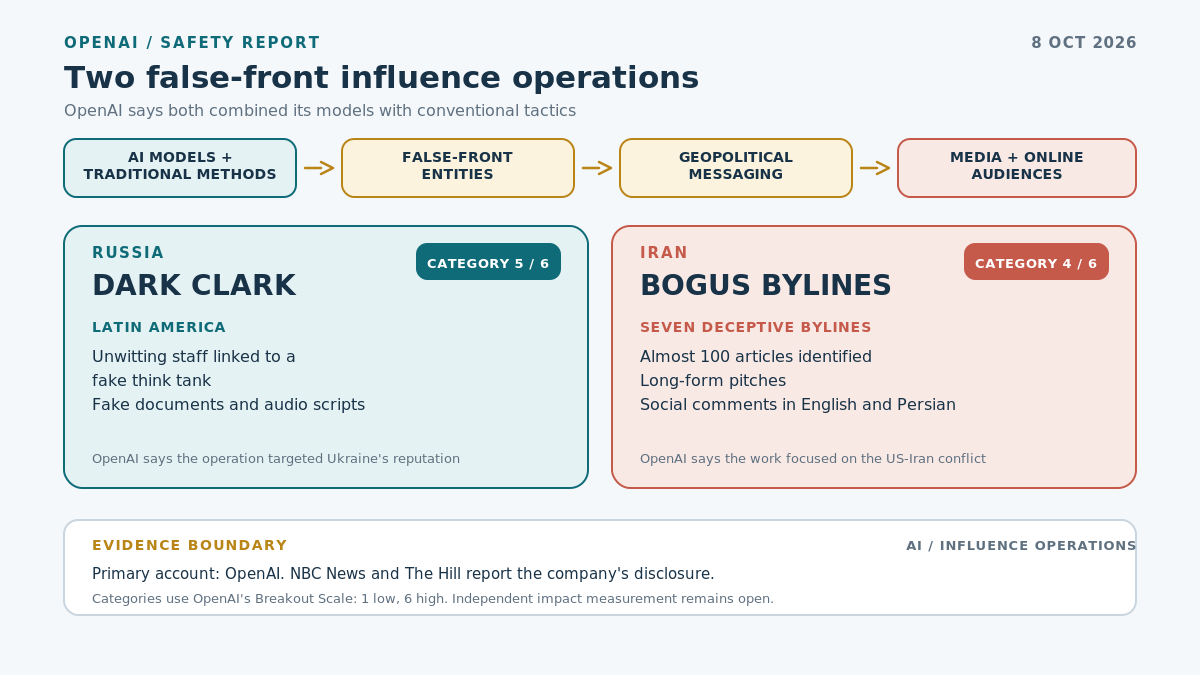Click 'Social comments in English and Persian'
Image resolution: width=1200 pixels, height=675 pixels.
(x=798, y=405)
